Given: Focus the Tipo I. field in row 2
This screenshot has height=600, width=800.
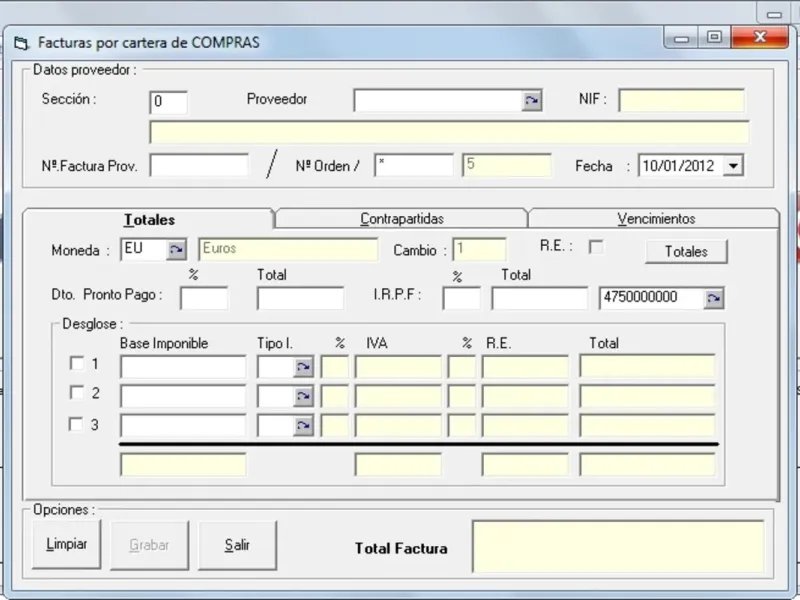Looking at the screenshot, I should click(x=276, y=396).
